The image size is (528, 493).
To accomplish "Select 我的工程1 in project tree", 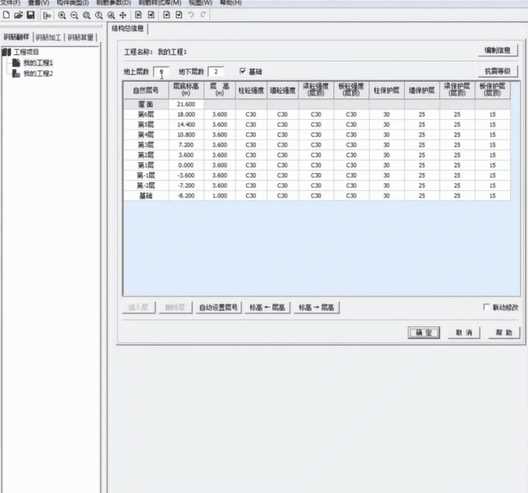I will pyautogui.click(x=38, y=63).
